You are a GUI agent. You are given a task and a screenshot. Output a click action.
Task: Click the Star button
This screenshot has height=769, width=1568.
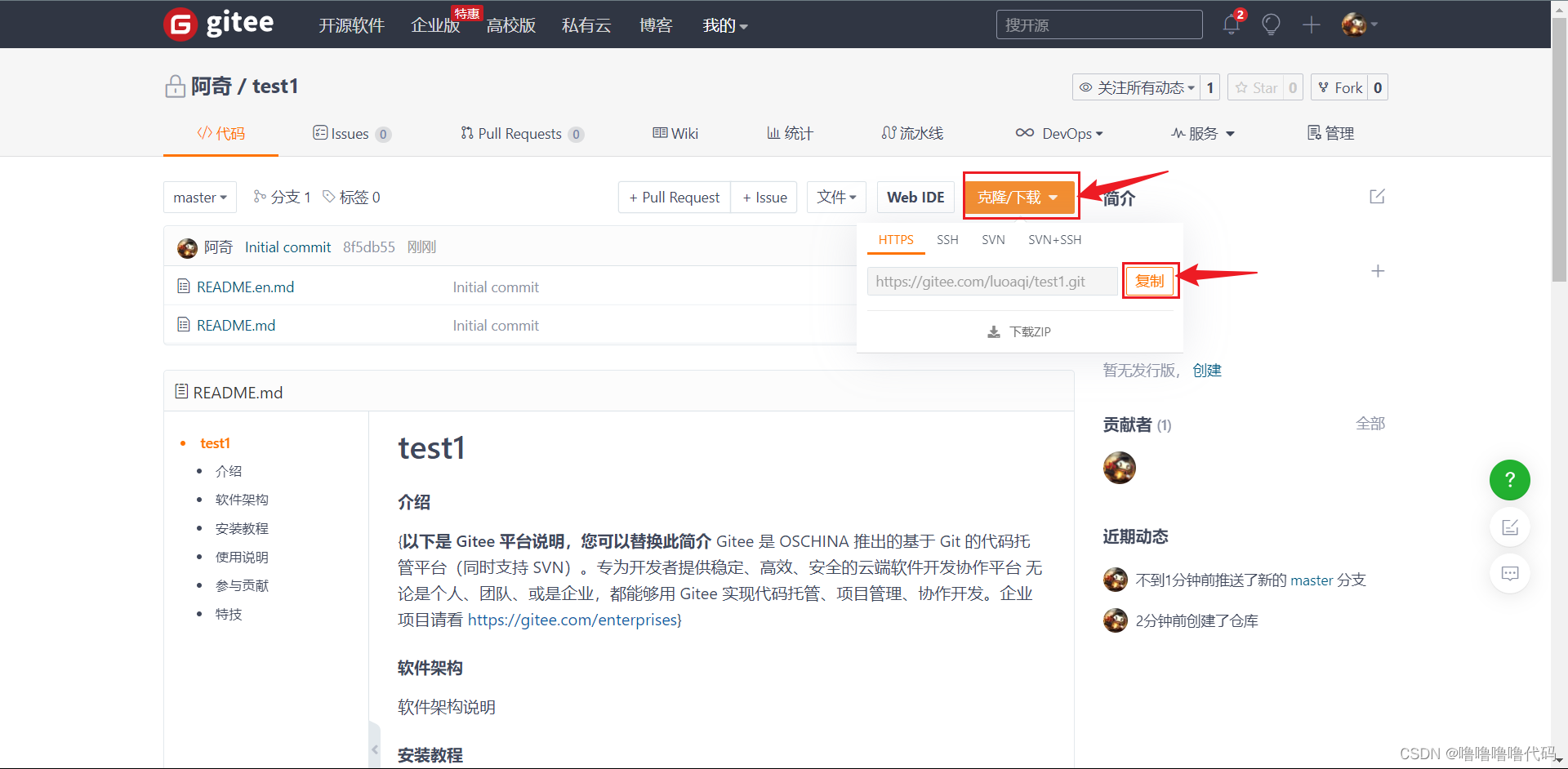pyautogui.click(x=1256, y=87)
